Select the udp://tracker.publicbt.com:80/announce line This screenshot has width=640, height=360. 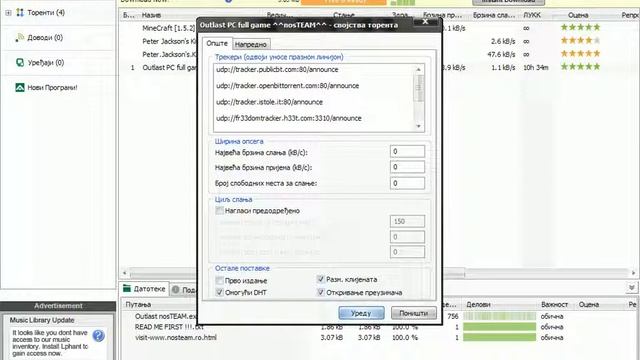[277, 69]
